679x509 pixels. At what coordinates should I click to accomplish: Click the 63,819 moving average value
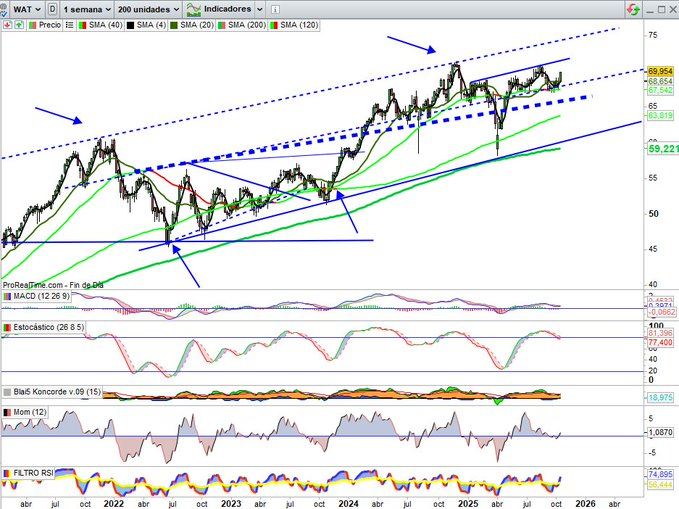tap(660, 115)
